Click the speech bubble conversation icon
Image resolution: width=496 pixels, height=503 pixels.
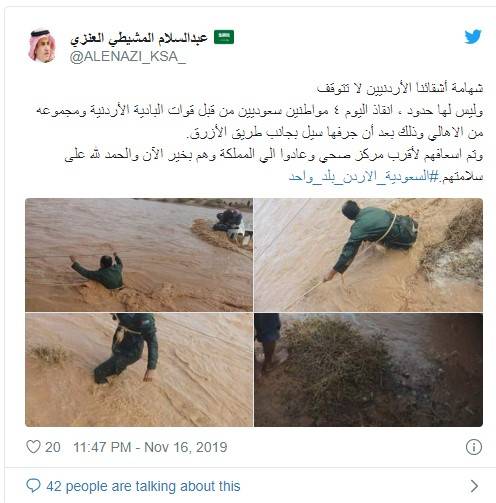33,486
